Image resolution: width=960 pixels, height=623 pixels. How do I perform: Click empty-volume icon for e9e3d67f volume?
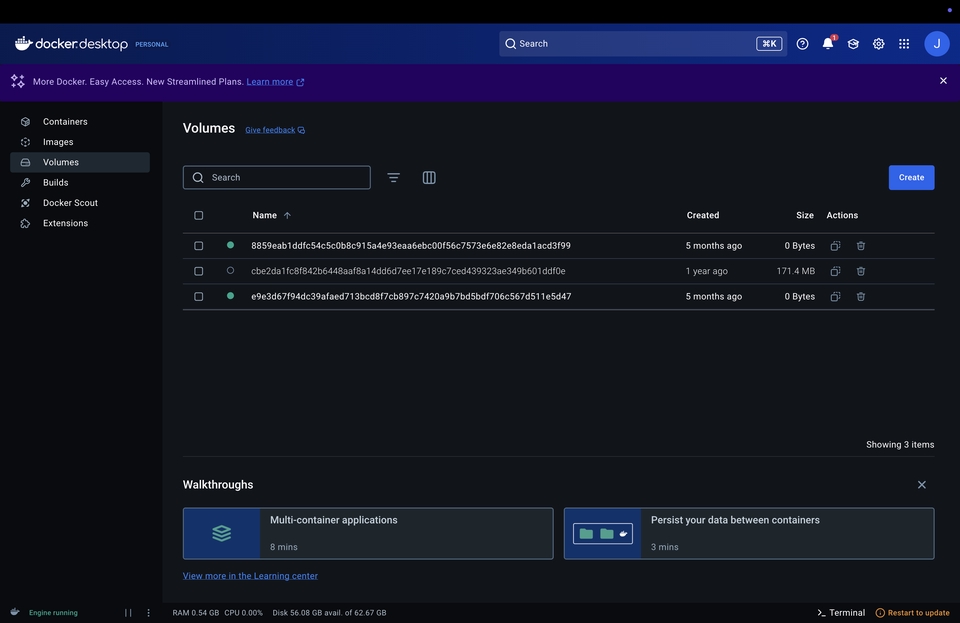coord(835,296)
